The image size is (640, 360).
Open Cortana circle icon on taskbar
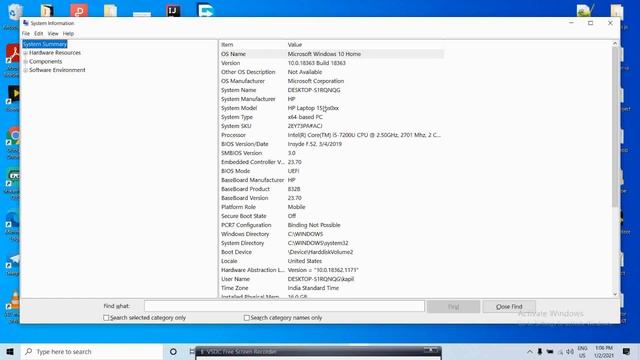[x=173, y=351]
